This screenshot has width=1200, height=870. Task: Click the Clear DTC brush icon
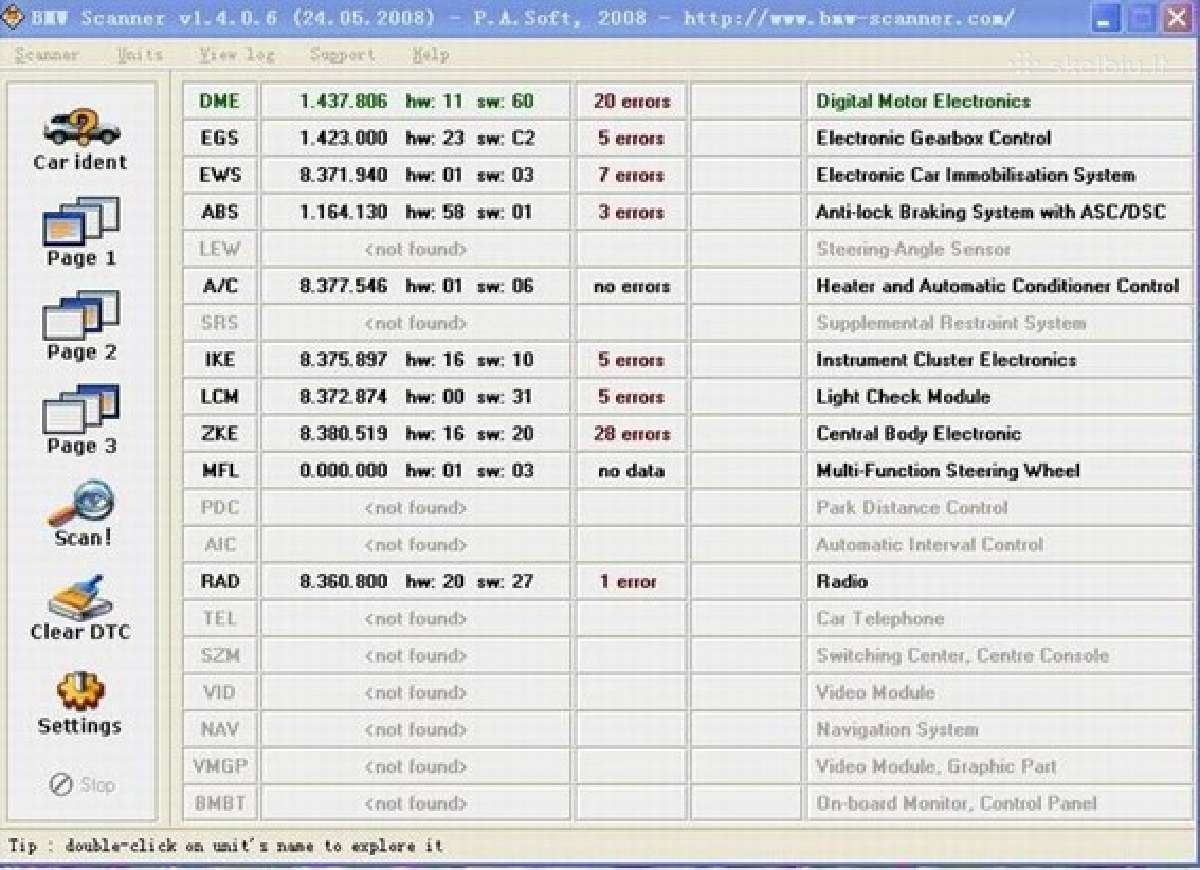click(81, 597)
